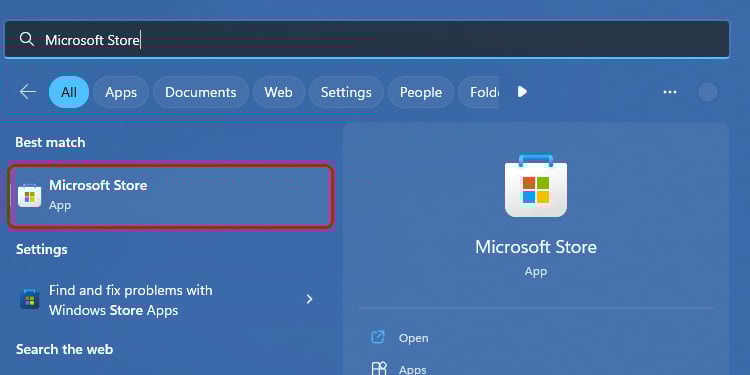Click inside the Microsoft Store search field
Screen dimensions: 750x375
tap(367, 40)
